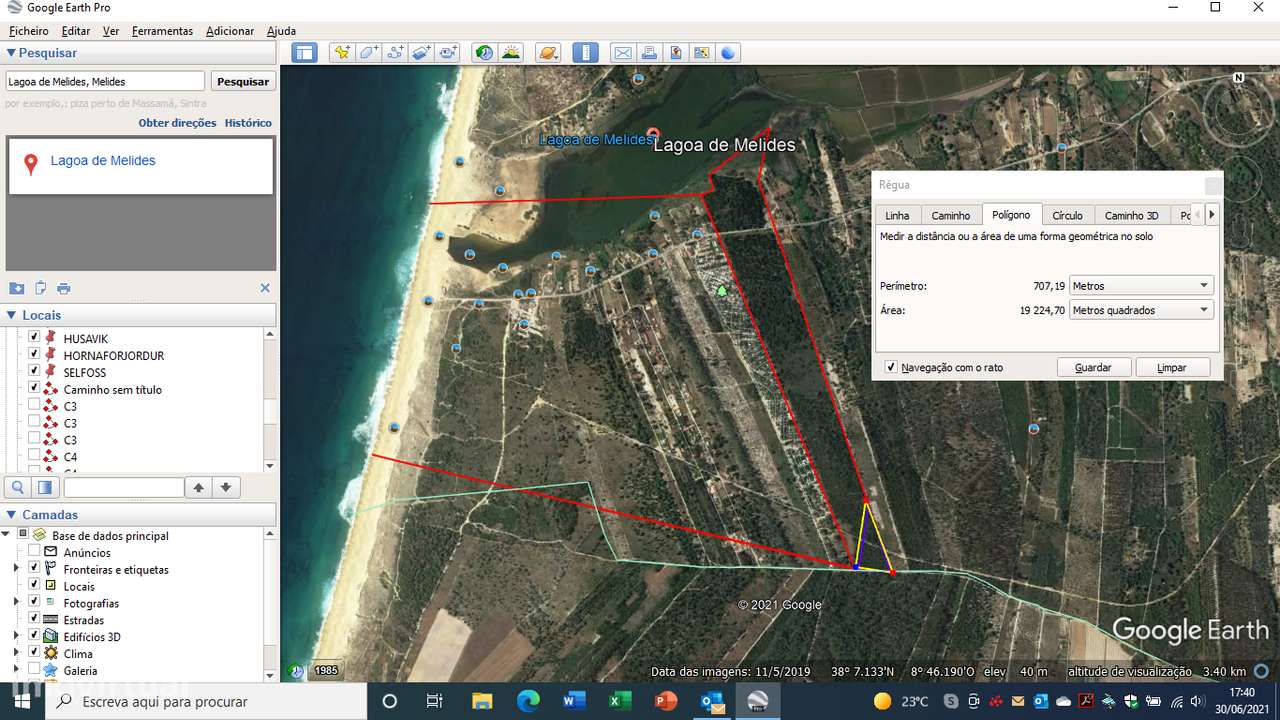Image resolution: width=1280 pixels, height=720 pixels.
Task: Save image toolbar icon
Action: 675,52
